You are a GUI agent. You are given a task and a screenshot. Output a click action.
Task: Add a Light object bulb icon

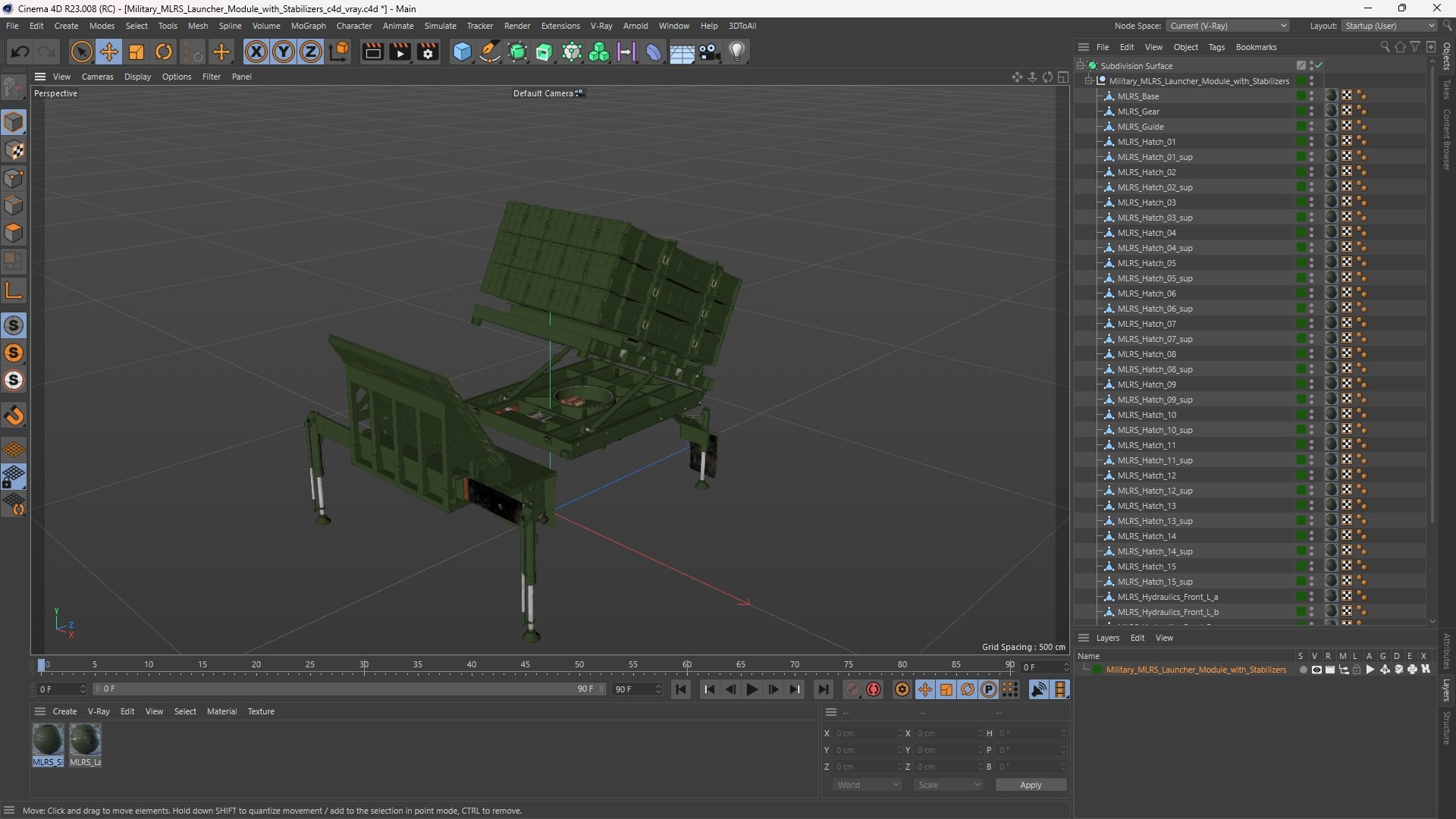[737, 52]
